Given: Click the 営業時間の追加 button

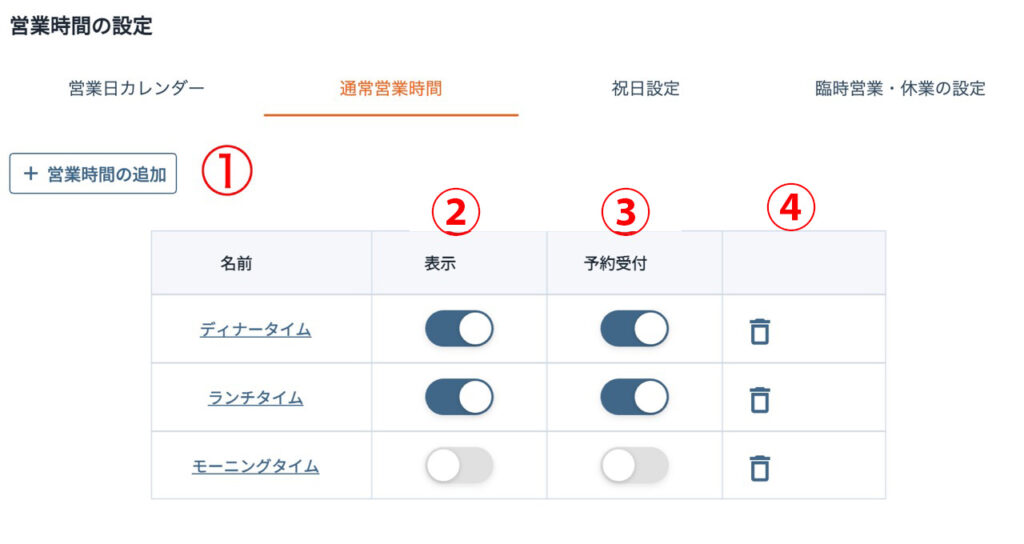Looking at the screenshot, I should coord(93,174).
